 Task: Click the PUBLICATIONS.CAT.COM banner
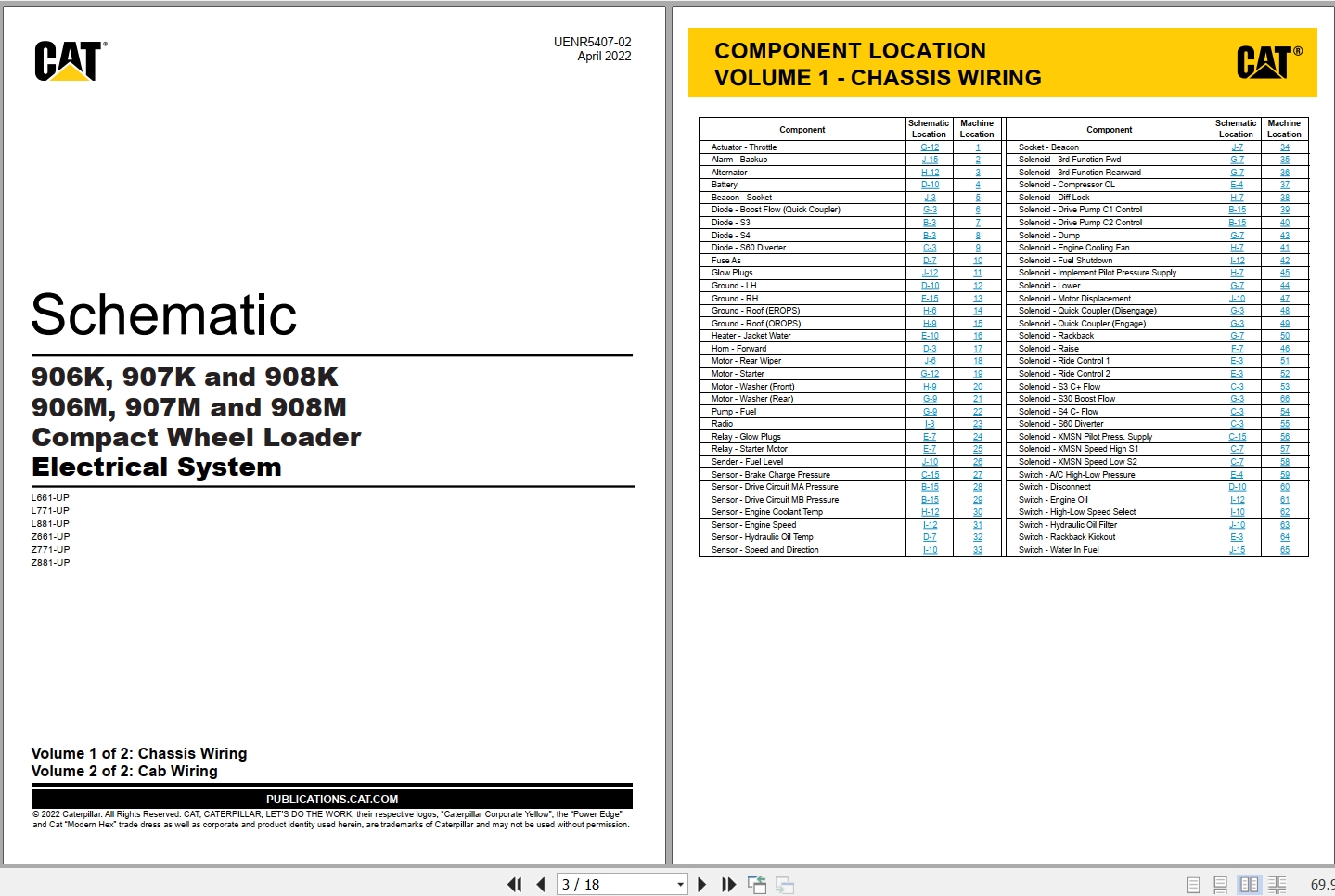pos(332,799)
